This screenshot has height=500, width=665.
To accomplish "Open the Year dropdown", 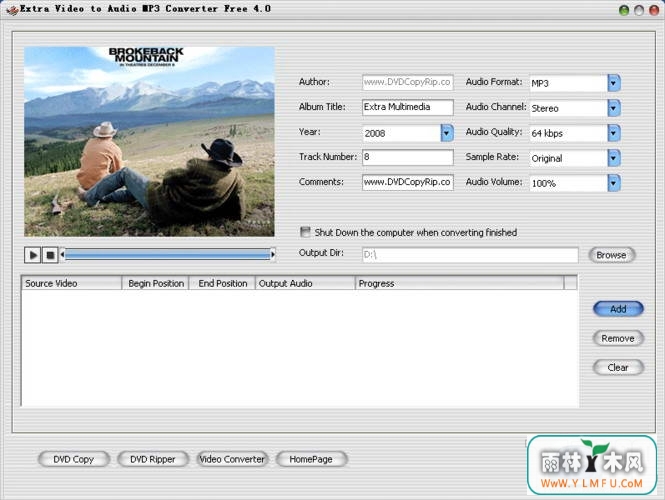I will [447, 133].
